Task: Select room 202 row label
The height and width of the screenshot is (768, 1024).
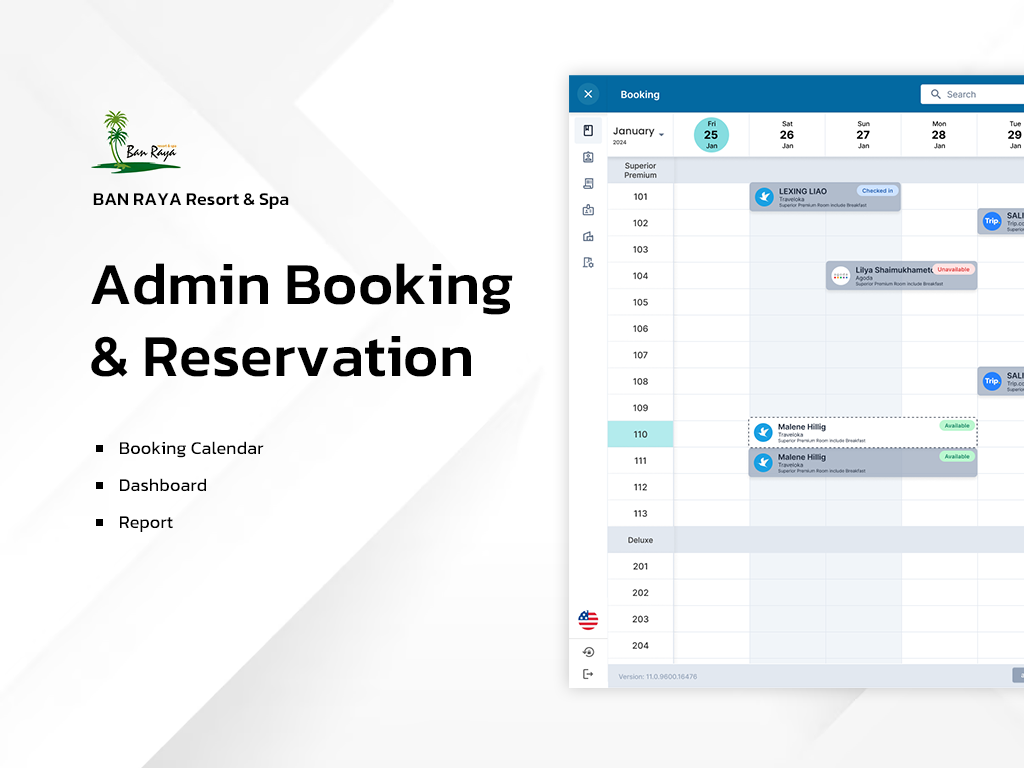Action: [x=640, y=593]
